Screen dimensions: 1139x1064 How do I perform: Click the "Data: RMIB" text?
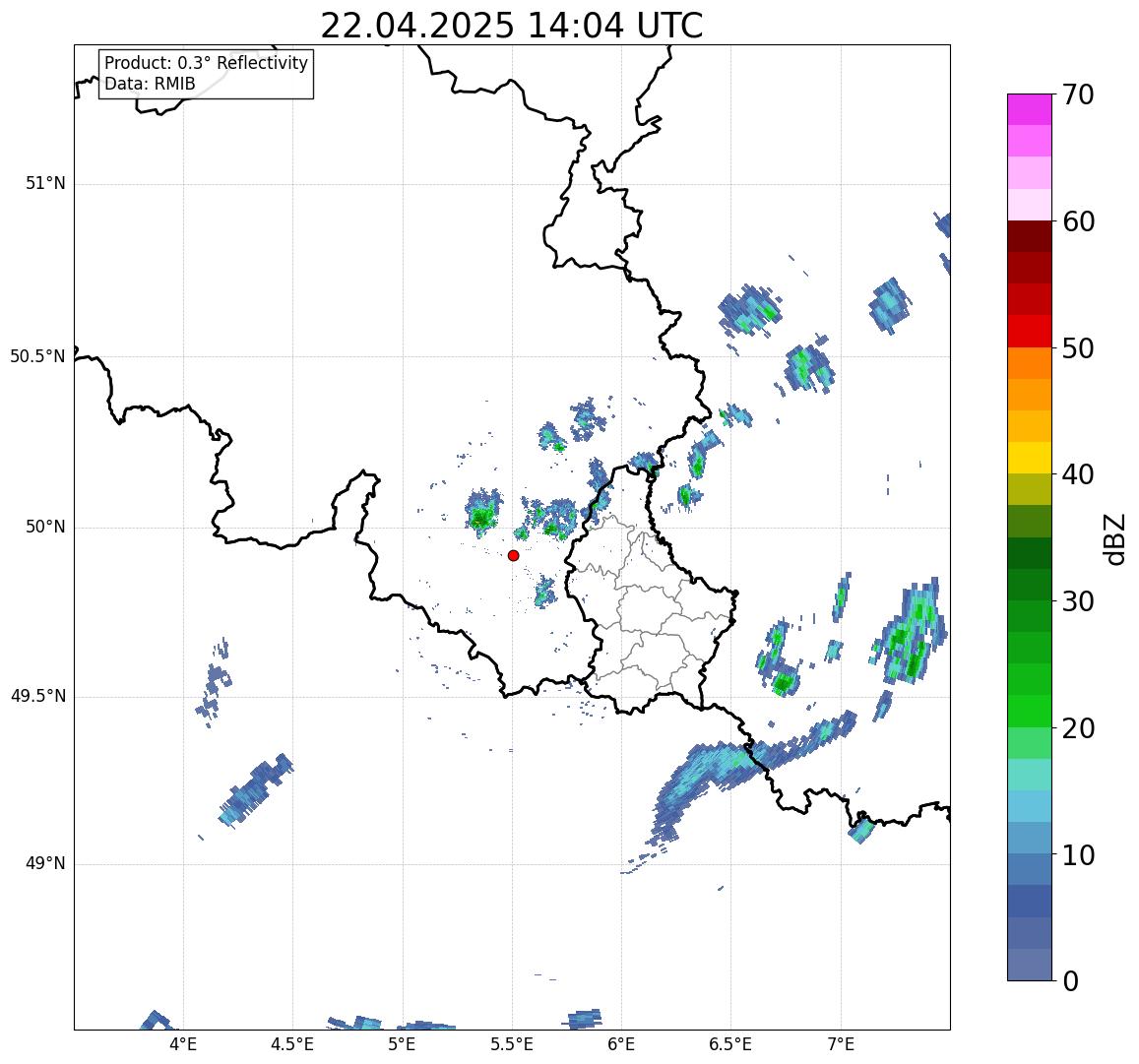(x=150, y=85)
